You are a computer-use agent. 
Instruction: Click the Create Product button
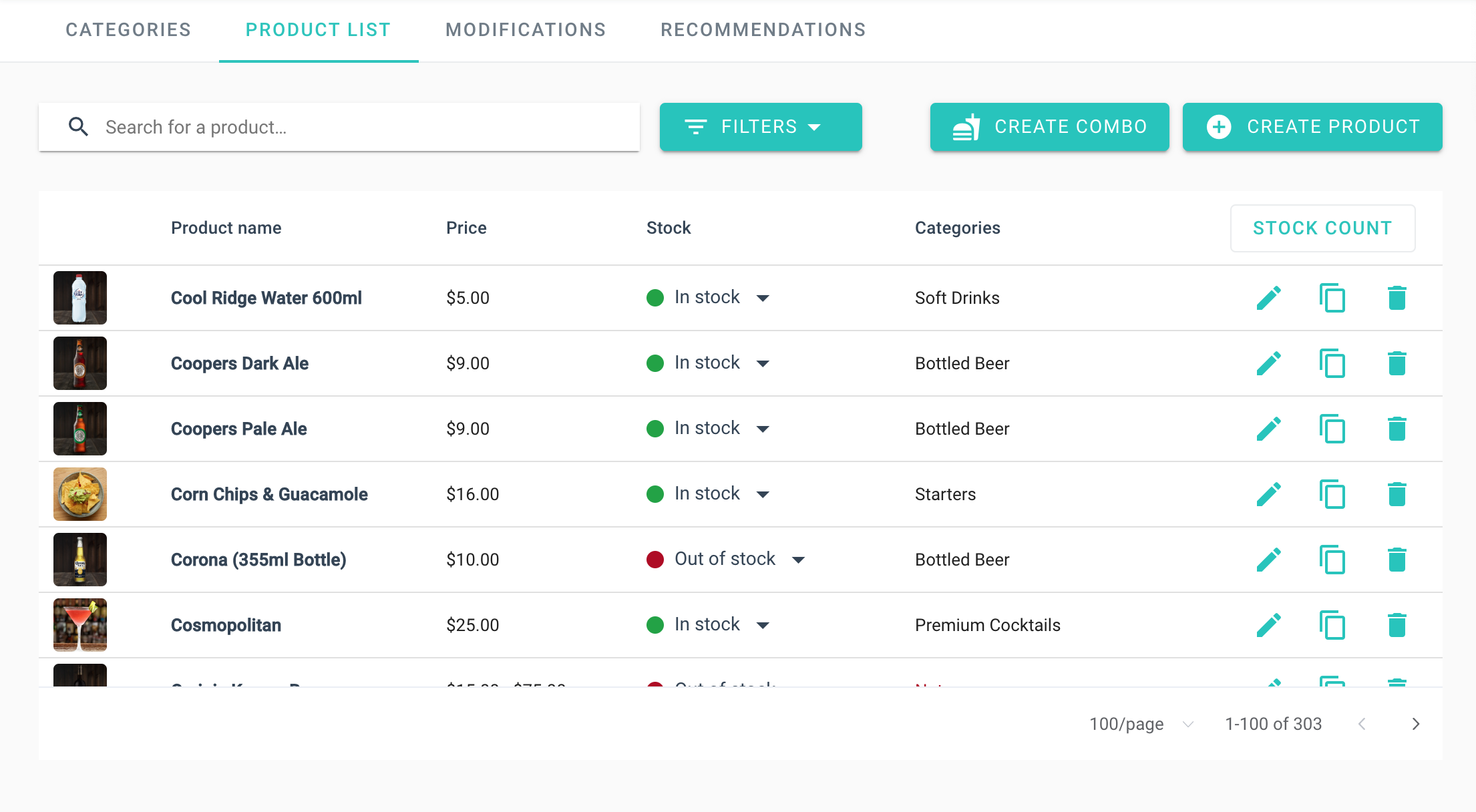coord(1312,127)
